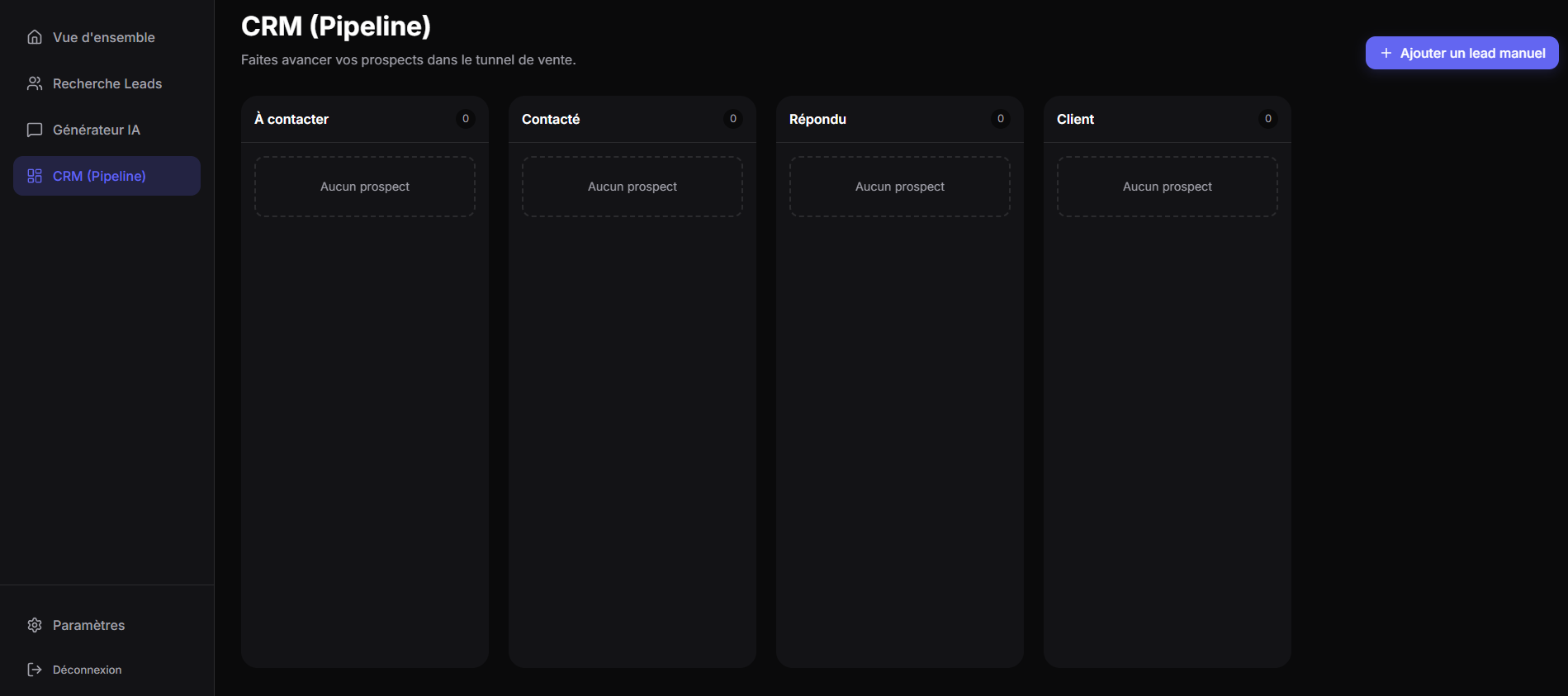
Task: Click the chat bubble icon beside Générateur IA
Action: click(x=35, y=130)
